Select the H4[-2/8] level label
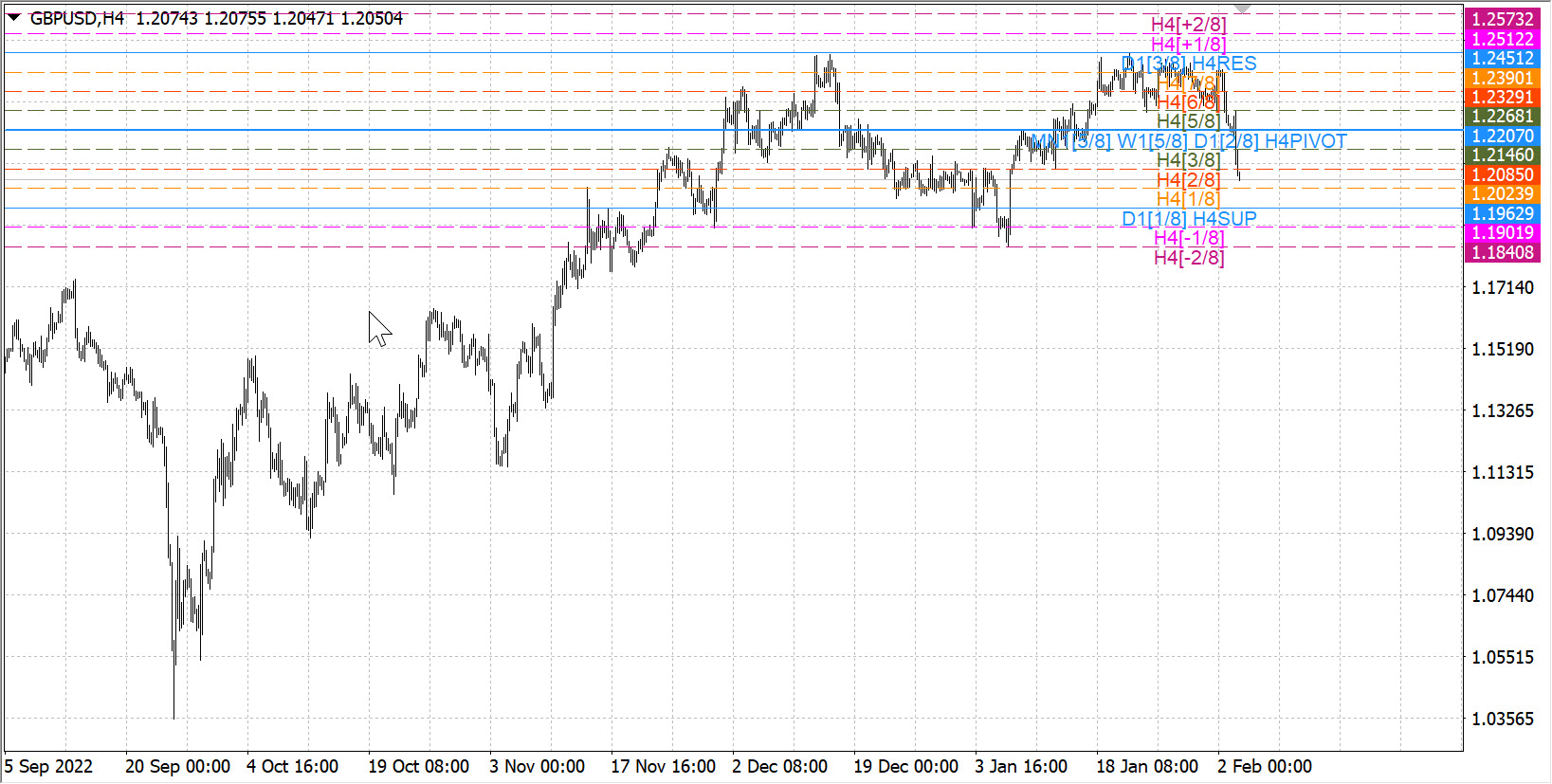 point(1189,258)
